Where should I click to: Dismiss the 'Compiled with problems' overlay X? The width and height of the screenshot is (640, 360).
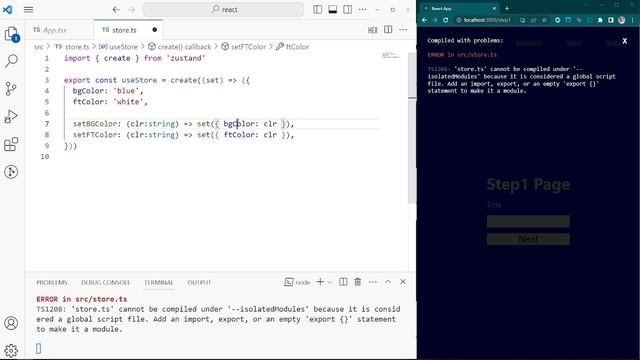[x=624, y=41]
